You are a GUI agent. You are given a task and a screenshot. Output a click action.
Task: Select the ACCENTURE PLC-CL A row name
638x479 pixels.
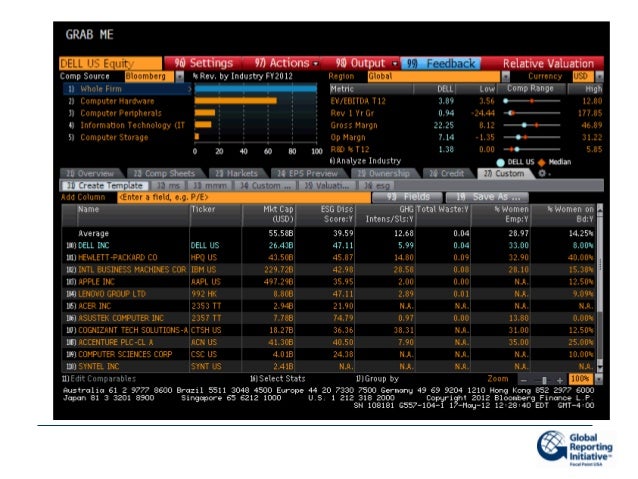point(116,342)
